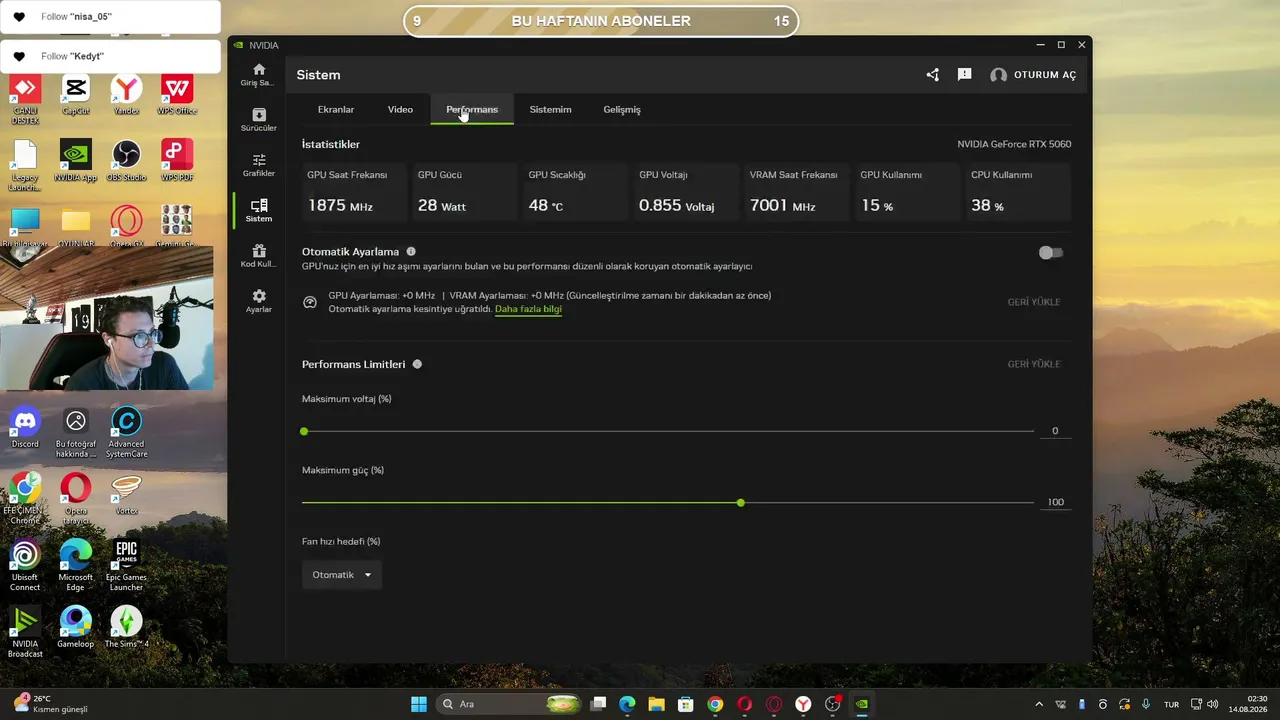Switch to the Ekranlar tab
The image size is (1280, 720).
[x=336, y=109]
